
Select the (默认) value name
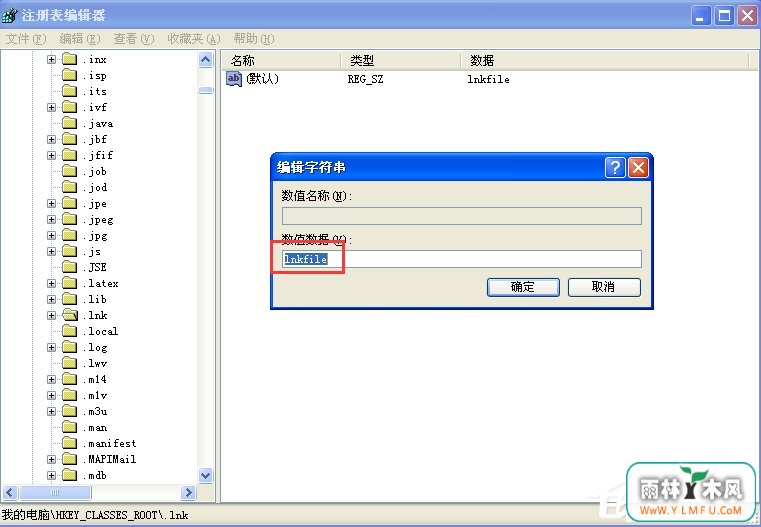pos(263,79)
